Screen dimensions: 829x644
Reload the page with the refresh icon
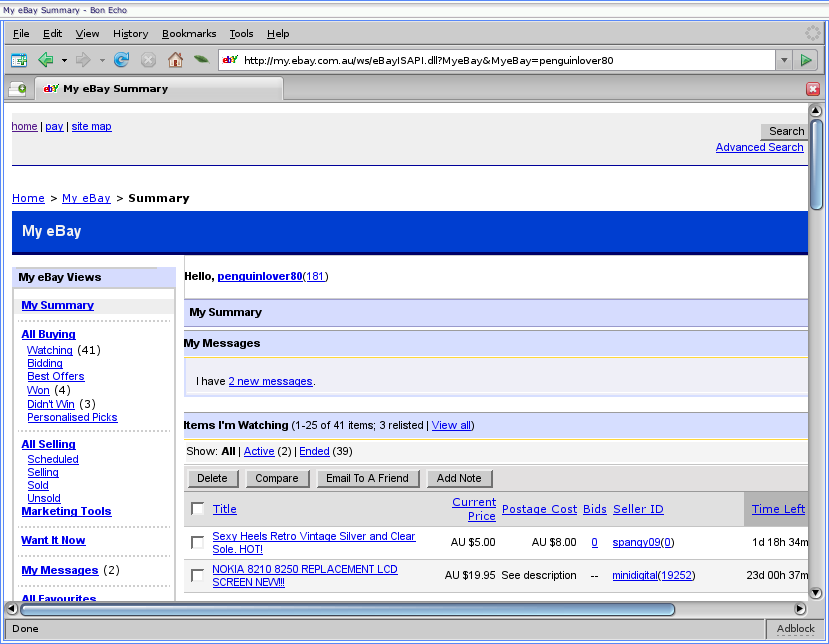[x=122, y=60]
